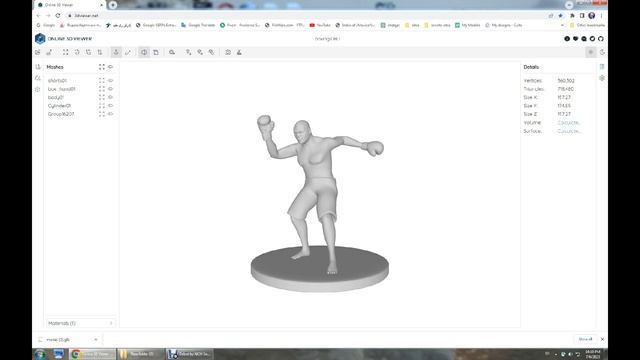
Task: Select perspective camera mode
Action: [x=144, y=52]
